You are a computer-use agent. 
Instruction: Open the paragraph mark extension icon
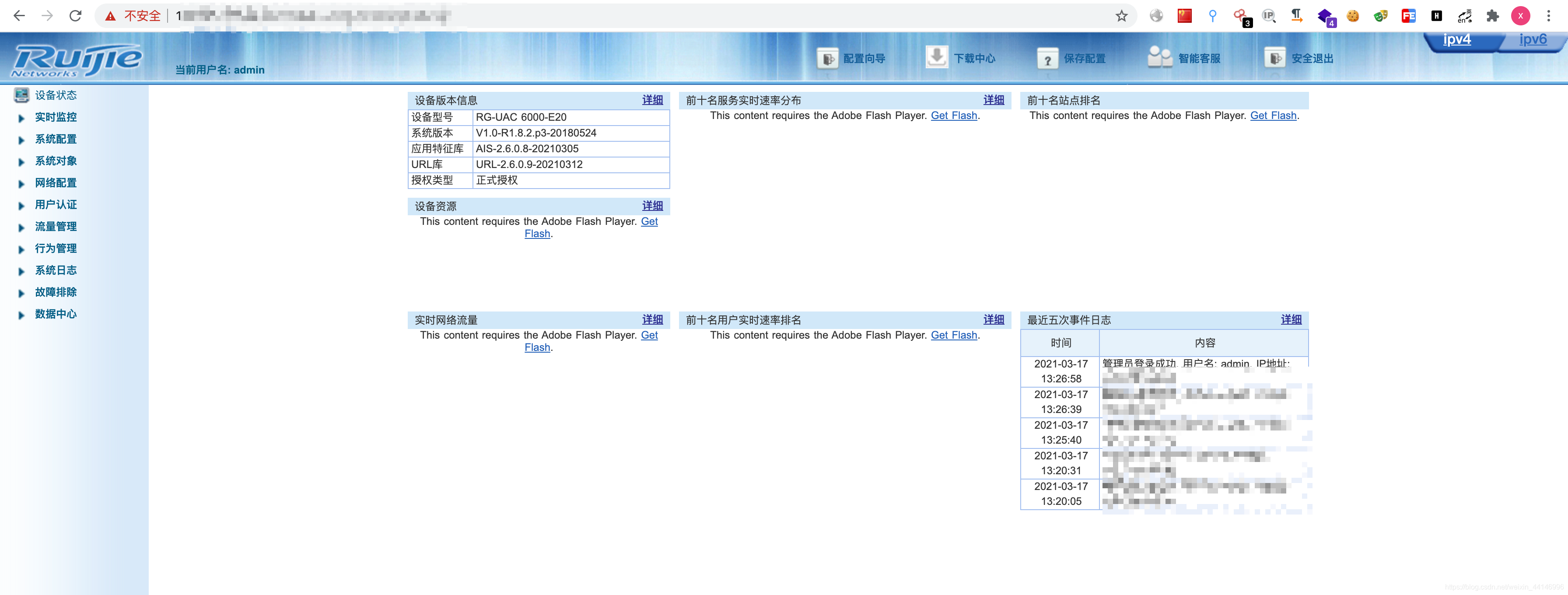pos(1296,16)
